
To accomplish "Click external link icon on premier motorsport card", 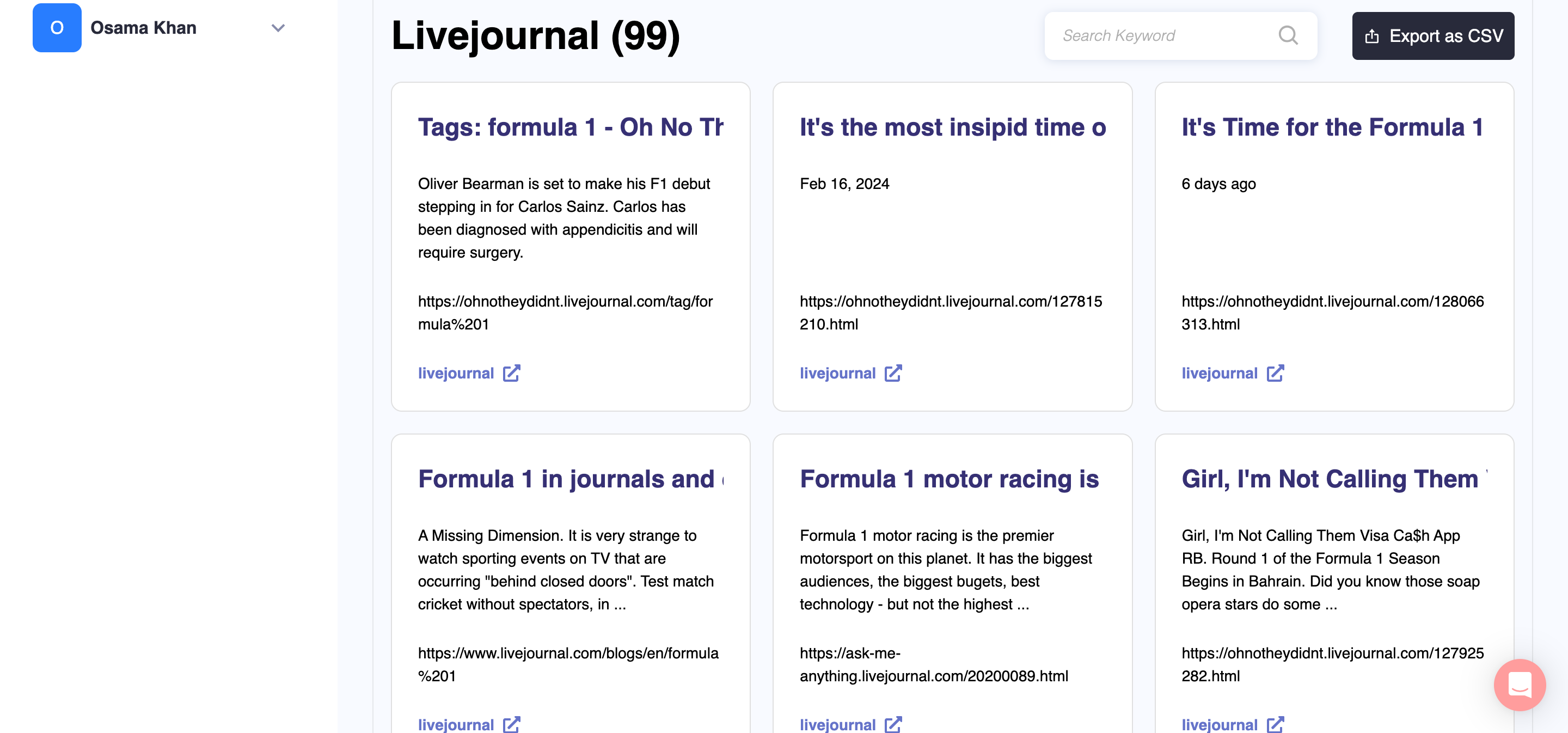I will pos(893,724).
